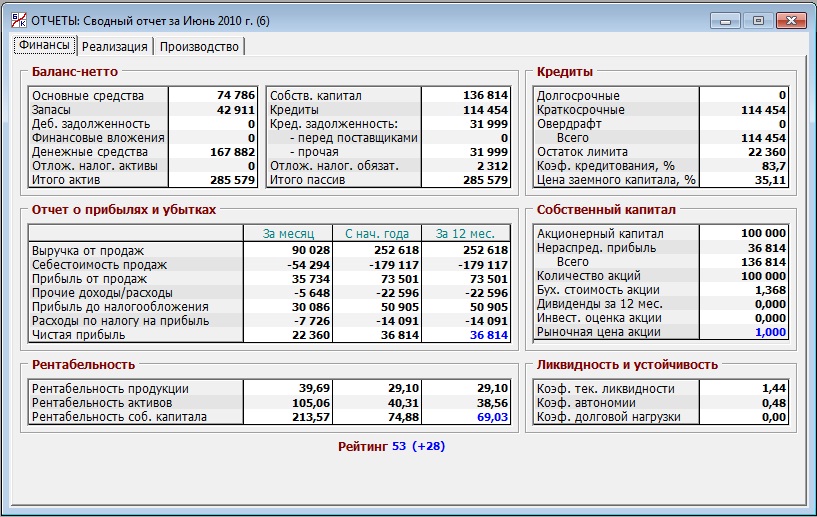Click the С нач. года column header
The image size is (817, 517).
(377, 233)
